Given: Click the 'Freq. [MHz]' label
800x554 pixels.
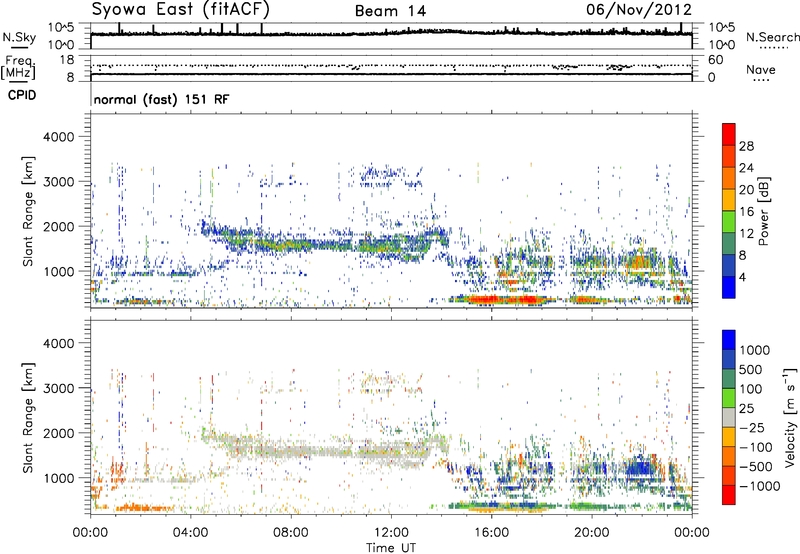Looking at the screenshot, I should (18, 67).
